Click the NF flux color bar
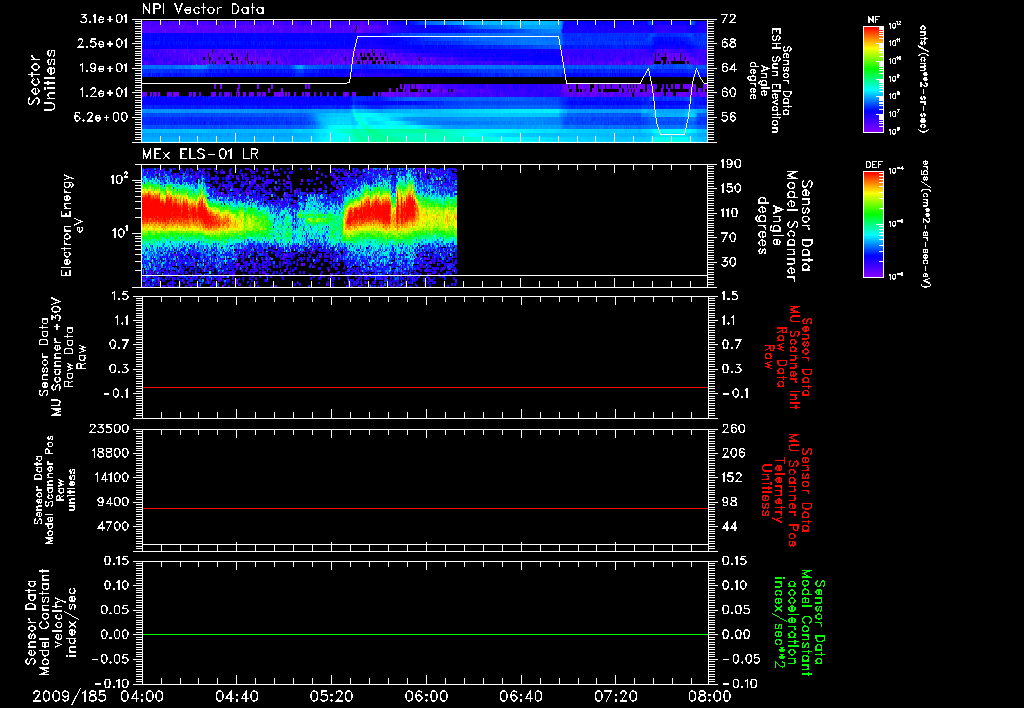The image size is (1024, 708). pyautogui.click(x=874, y=78)
